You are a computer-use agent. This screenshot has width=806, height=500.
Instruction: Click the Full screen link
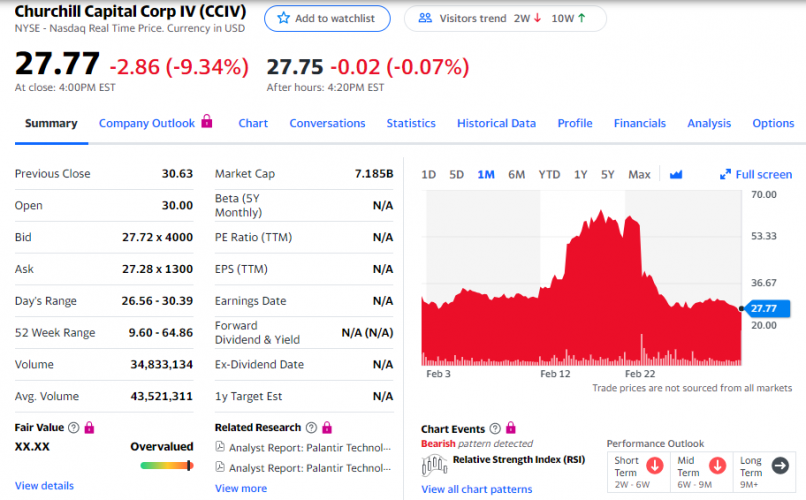pos(763,175)
